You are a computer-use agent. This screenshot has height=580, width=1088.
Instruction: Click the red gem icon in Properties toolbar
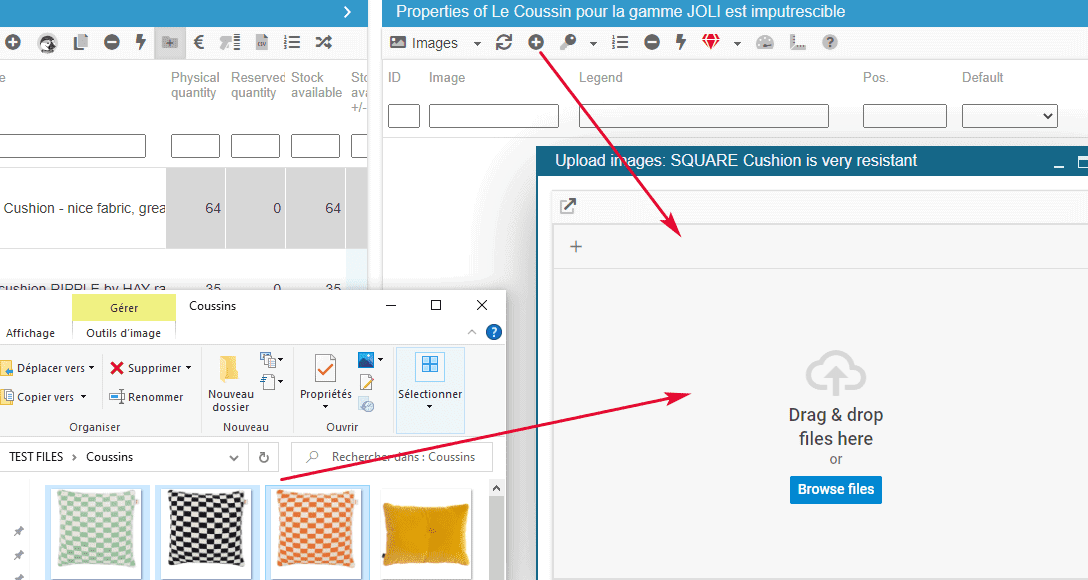pyautogui.click(x=711, y=42)
